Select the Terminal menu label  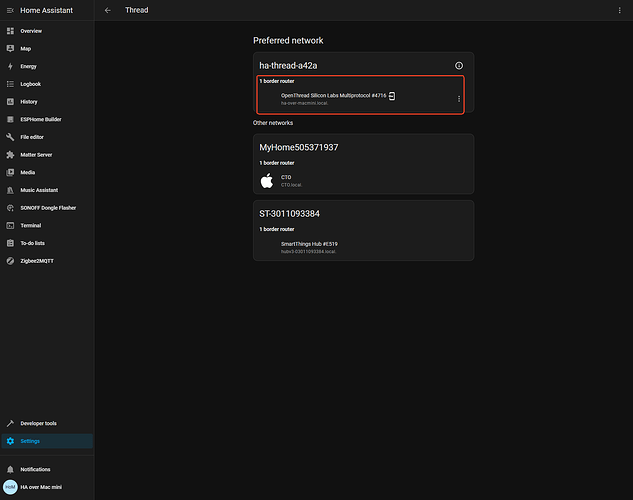[x=31, y=226]
